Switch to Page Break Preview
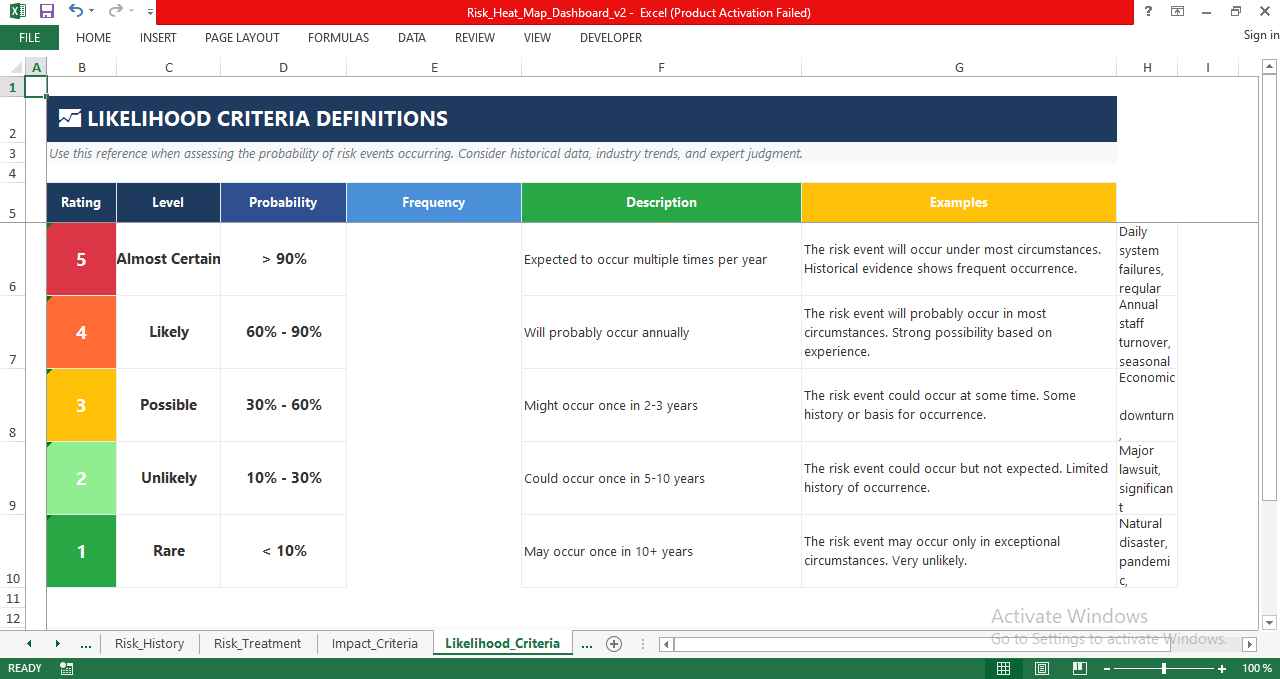This screenshot has width=1280, height=679. [x=1079, y=668]
